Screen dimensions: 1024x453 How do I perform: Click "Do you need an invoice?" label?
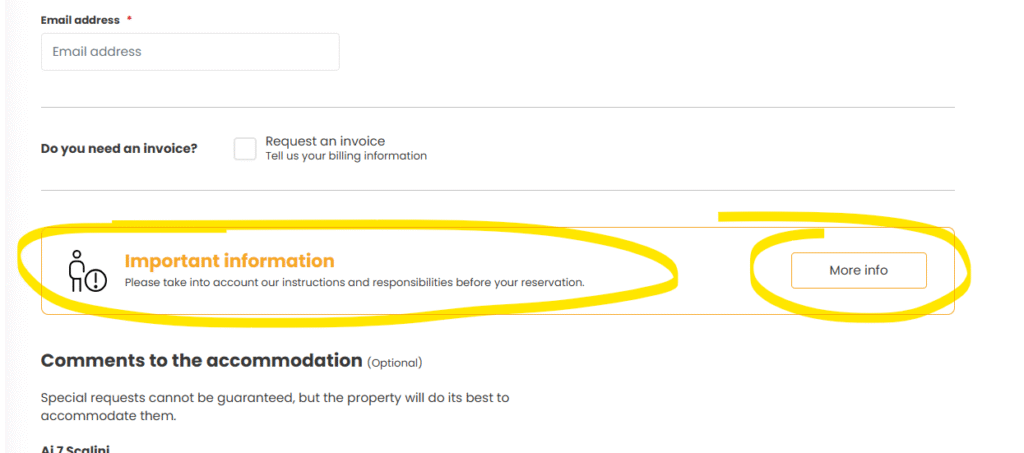119,149
